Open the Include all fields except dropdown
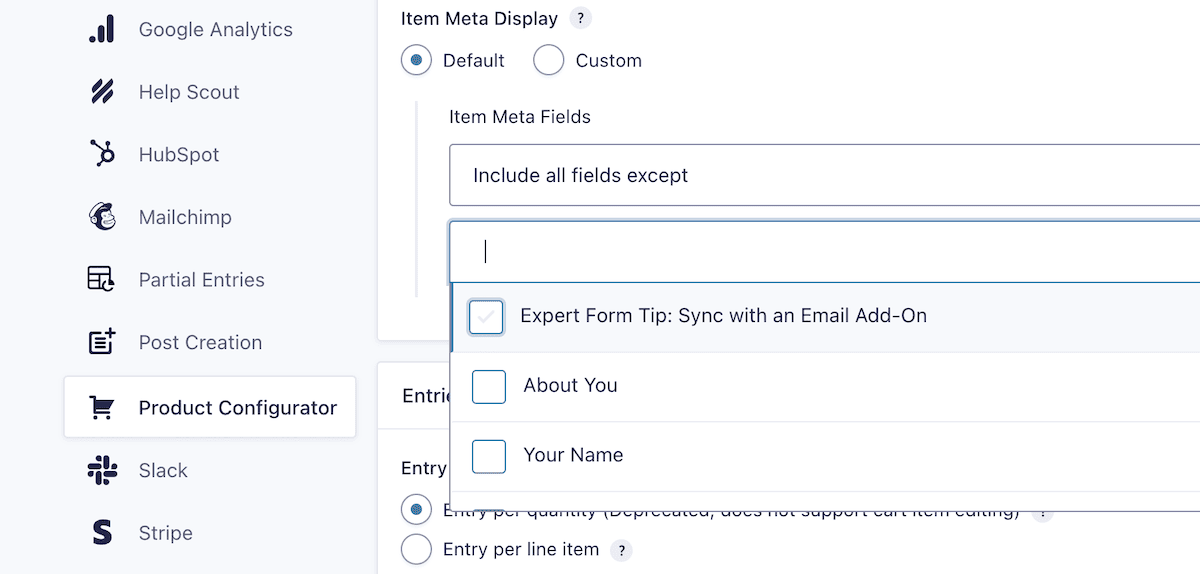This screenshot has width=1200, height=574. 824,176
